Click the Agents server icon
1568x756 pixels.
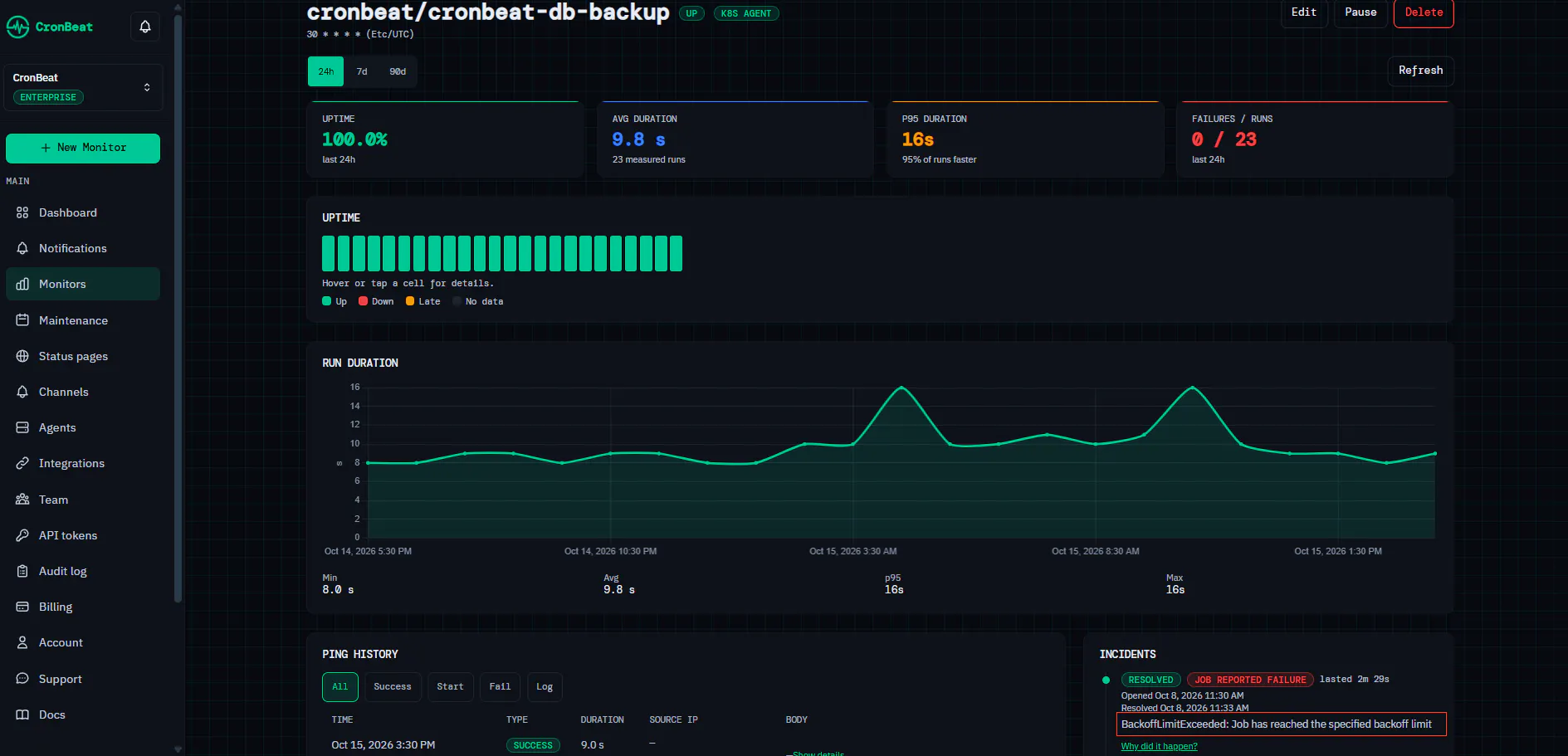click(22, 427)
